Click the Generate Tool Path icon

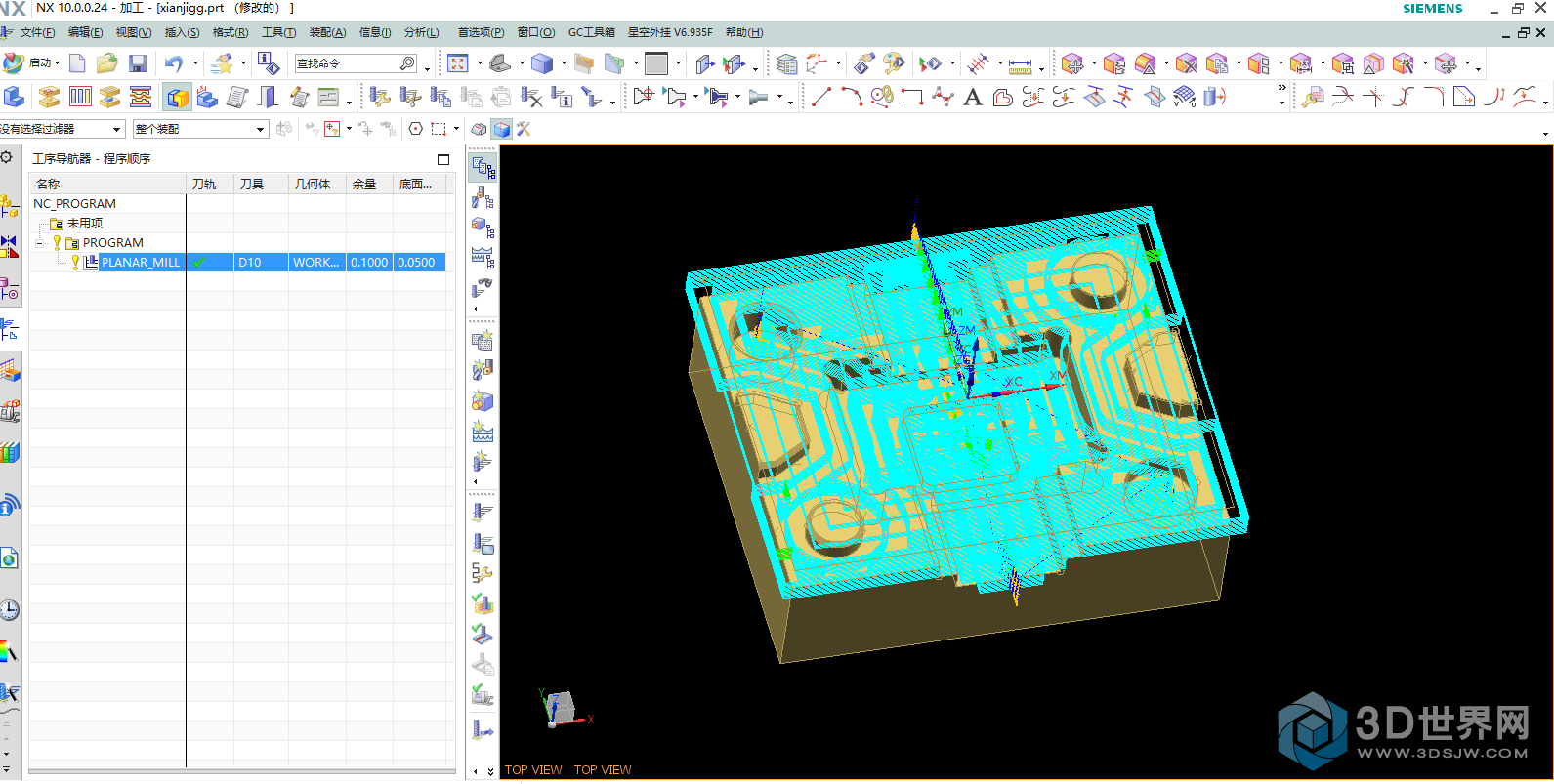(x=483, y=512)
